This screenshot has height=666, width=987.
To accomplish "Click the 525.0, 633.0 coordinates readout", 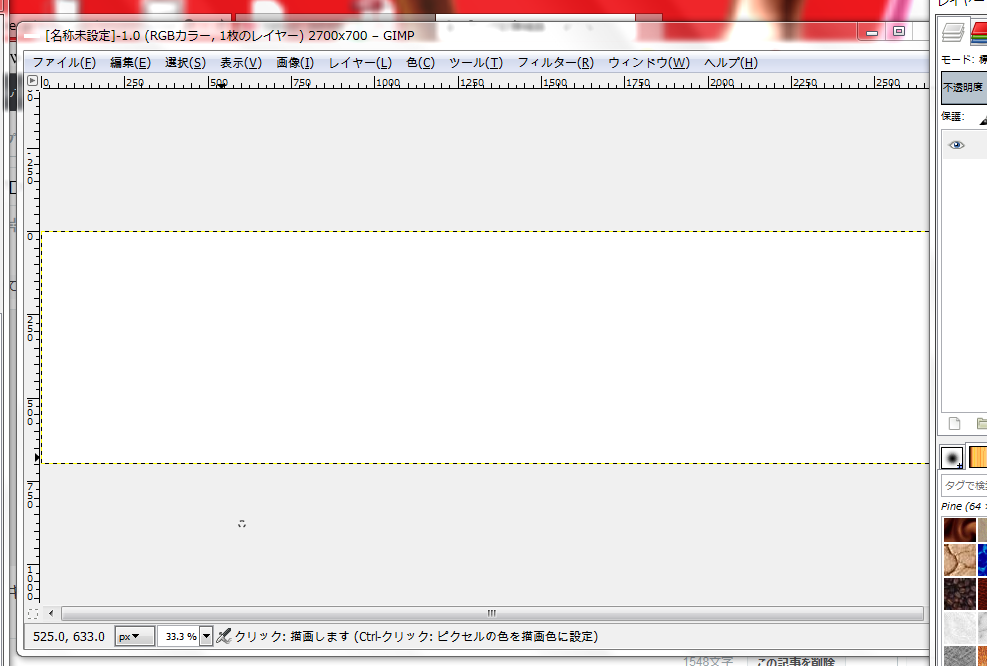I will (x=69, y=636).
